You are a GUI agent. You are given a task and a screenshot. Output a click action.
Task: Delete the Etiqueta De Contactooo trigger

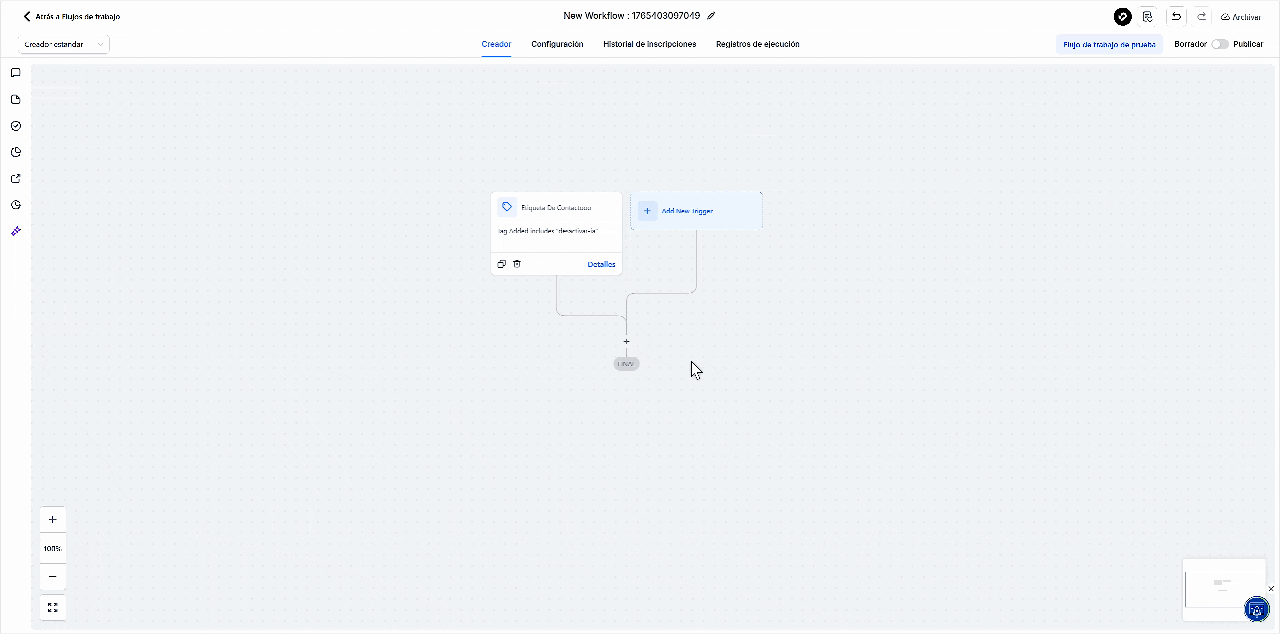[x=517, y=264]
